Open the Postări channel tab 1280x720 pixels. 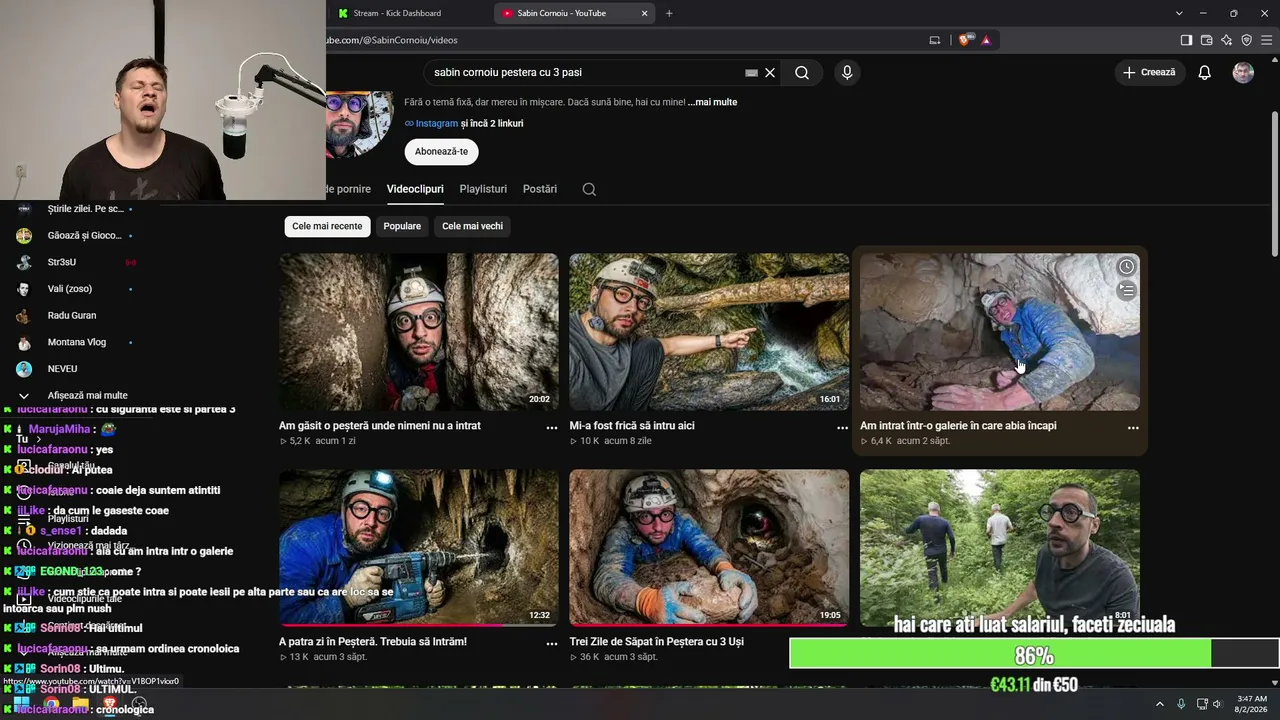(x=540, y=189)
